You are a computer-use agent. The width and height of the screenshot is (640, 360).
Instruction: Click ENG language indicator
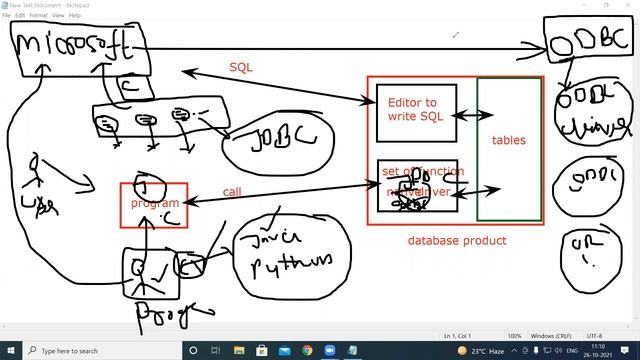[x=572, y=351]
